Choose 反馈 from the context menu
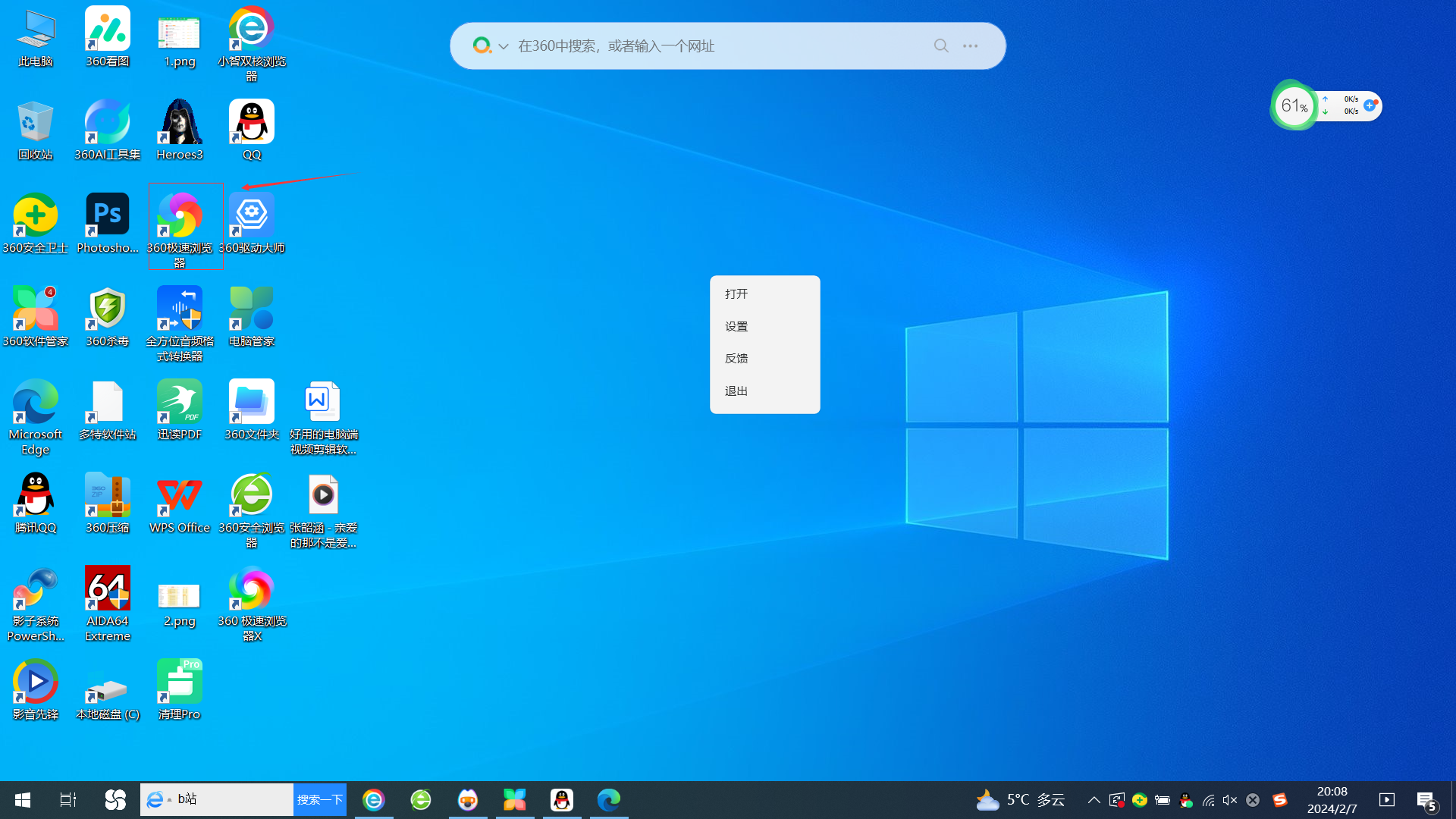The image size is (1456, 819). 764,358
